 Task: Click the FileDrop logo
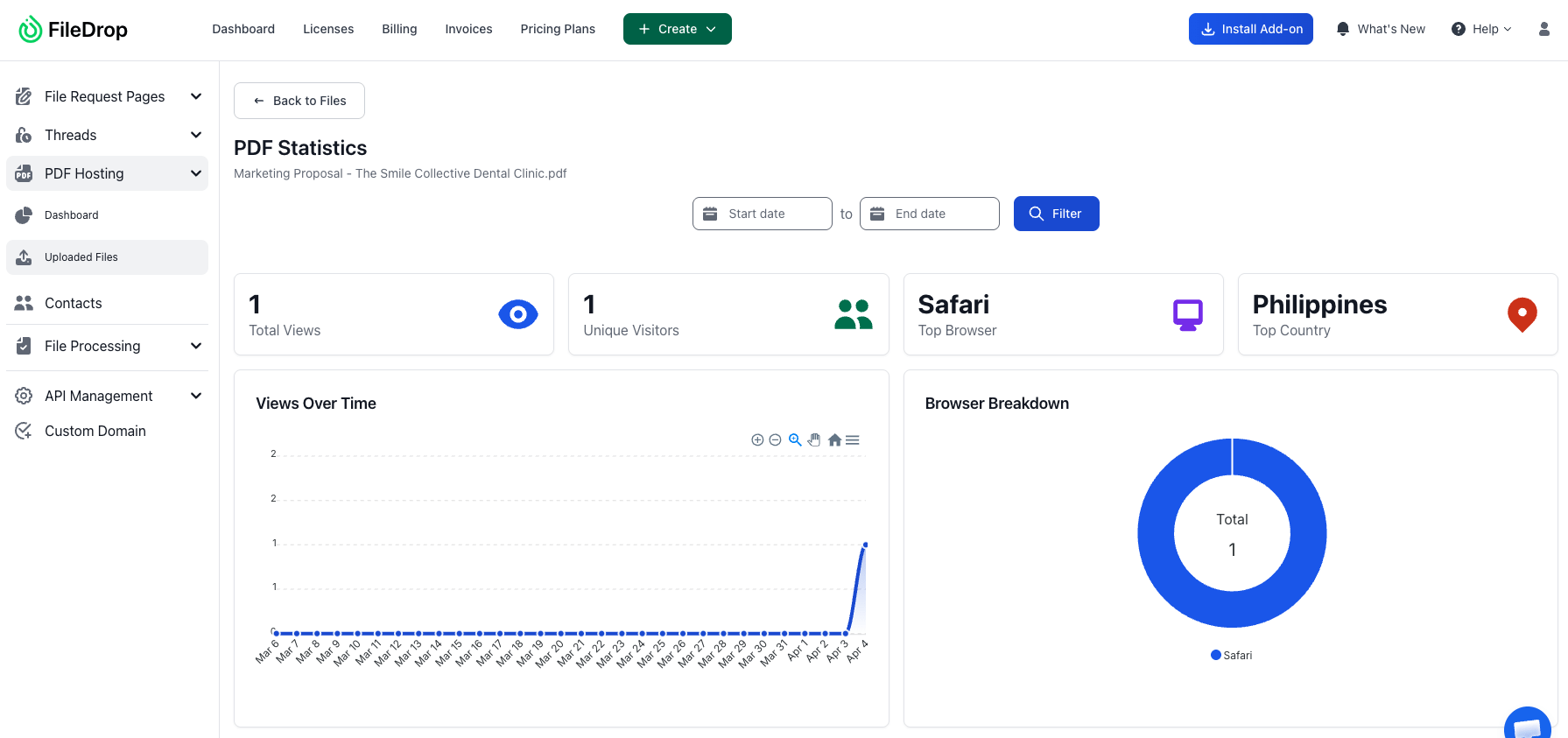coord(73,30)
